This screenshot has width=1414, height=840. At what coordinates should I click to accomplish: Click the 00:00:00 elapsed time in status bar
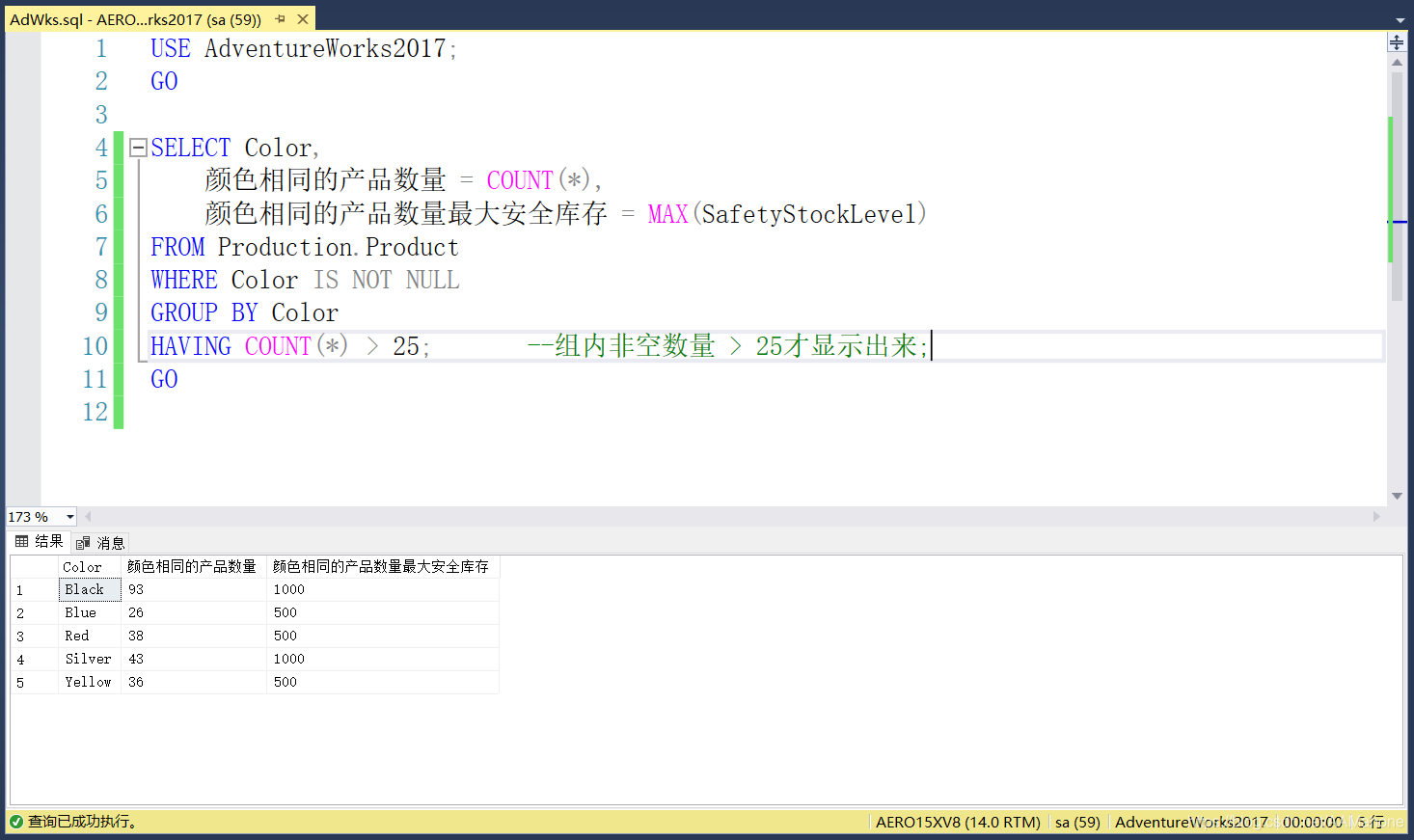pyautogui.click(x=1312, y=822)
